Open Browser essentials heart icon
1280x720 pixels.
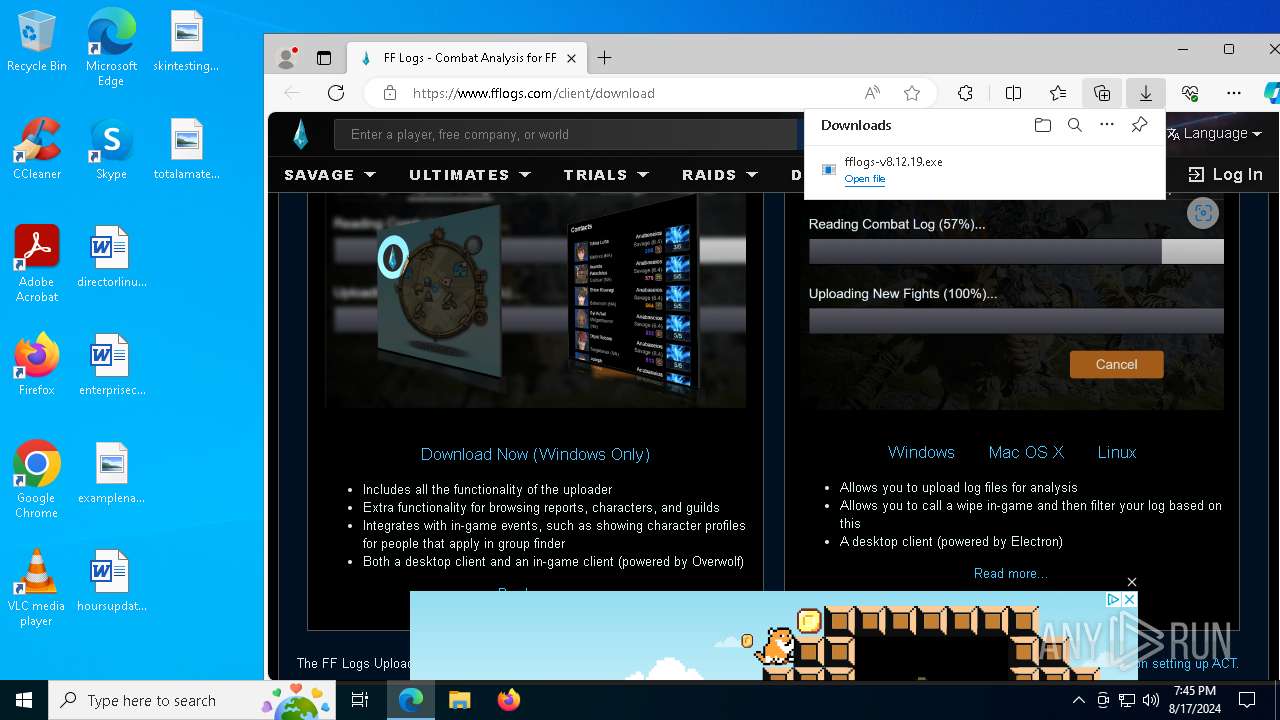[1190, 93]
